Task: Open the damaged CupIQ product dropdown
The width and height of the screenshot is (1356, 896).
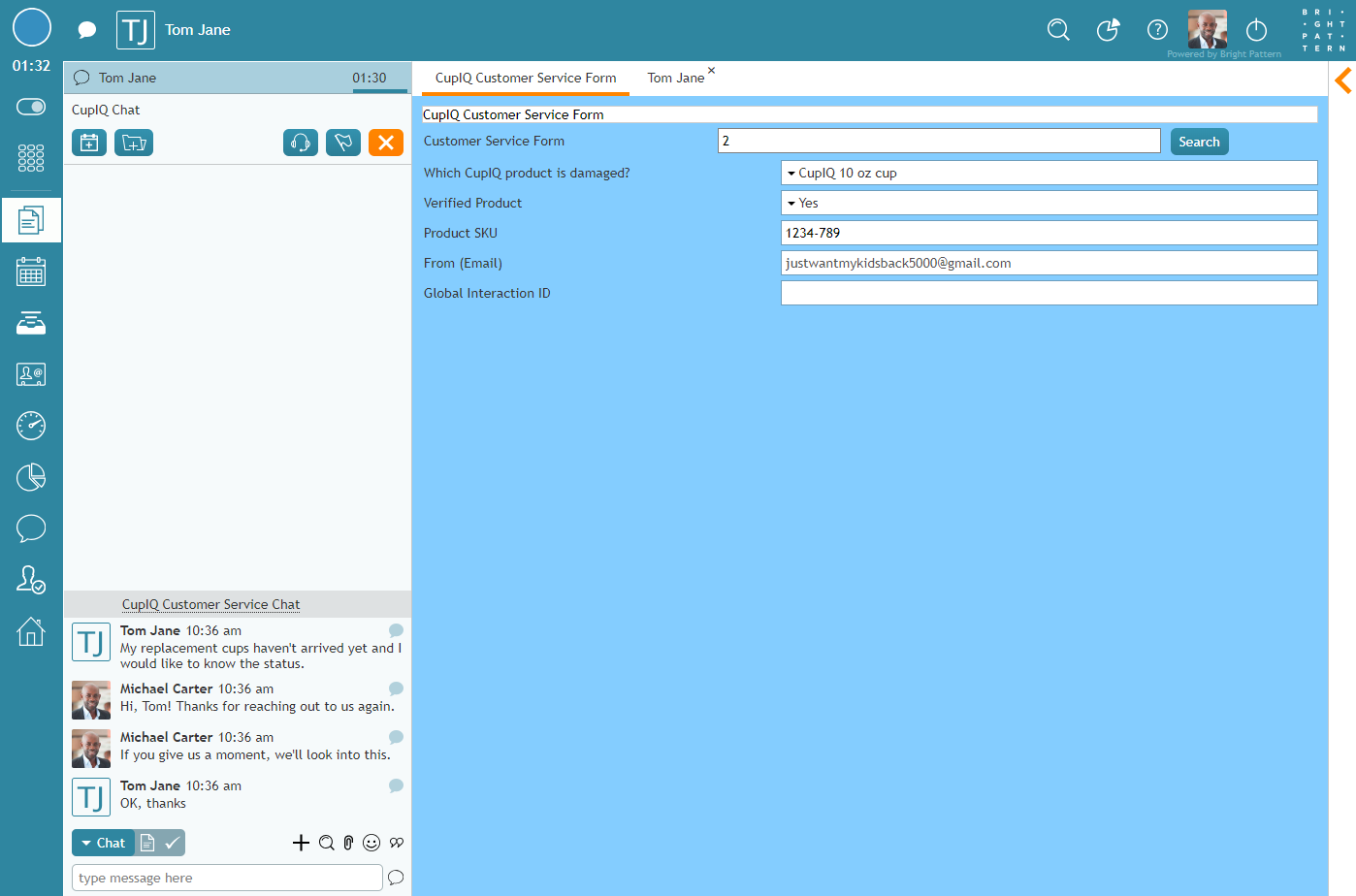Action: click(1049, 173)
